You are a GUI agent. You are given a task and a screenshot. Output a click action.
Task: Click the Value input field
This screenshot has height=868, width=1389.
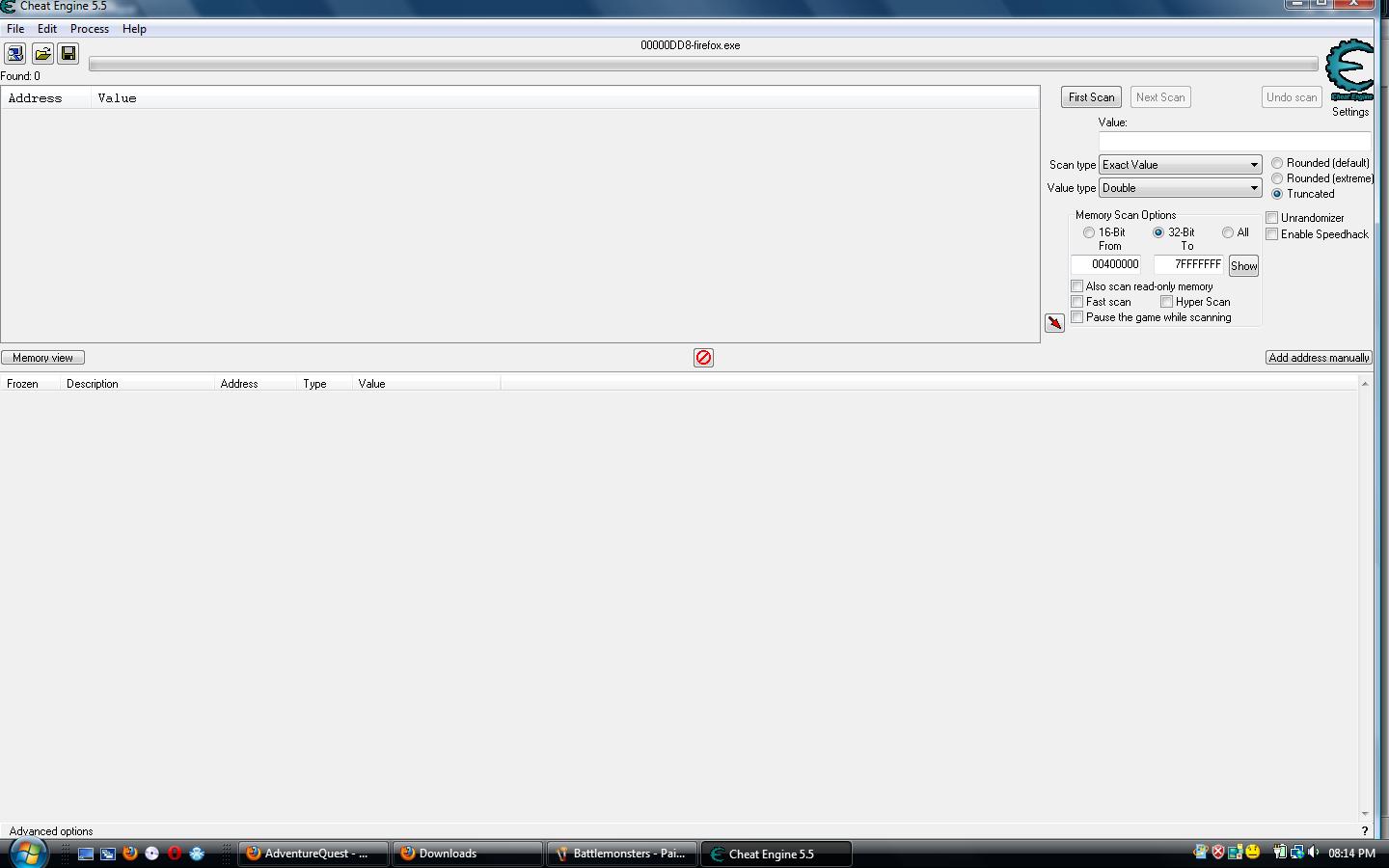(1235, 141)
